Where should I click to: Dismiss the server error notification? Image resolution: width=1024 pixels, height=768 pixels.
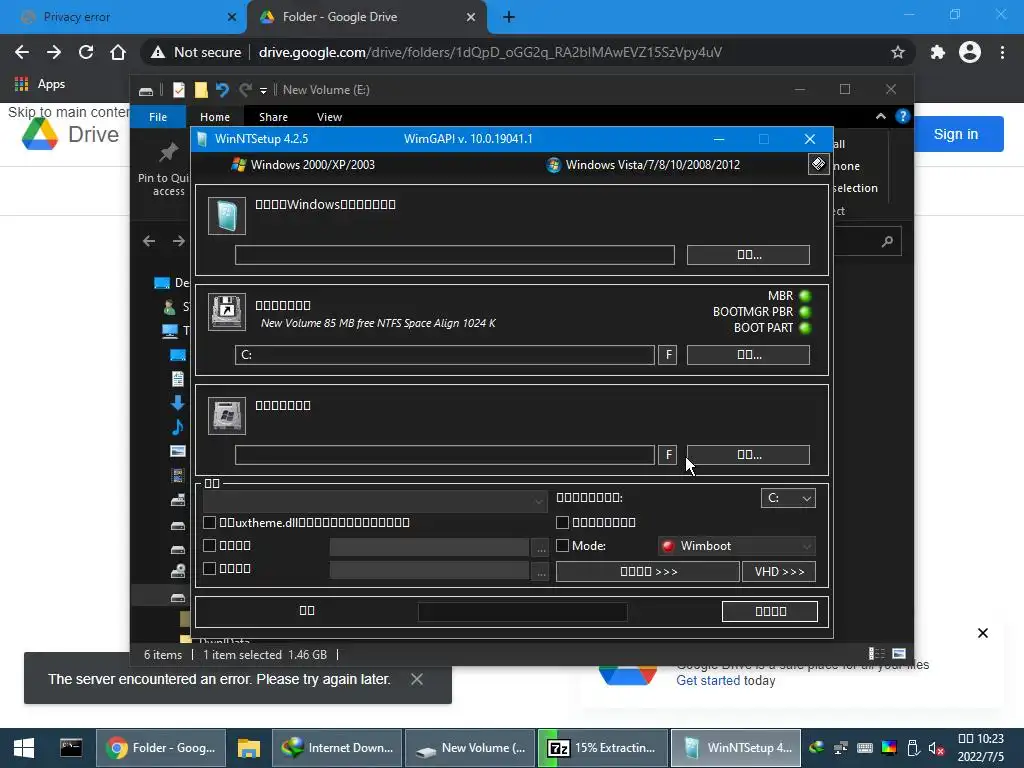tap(417, 679)
